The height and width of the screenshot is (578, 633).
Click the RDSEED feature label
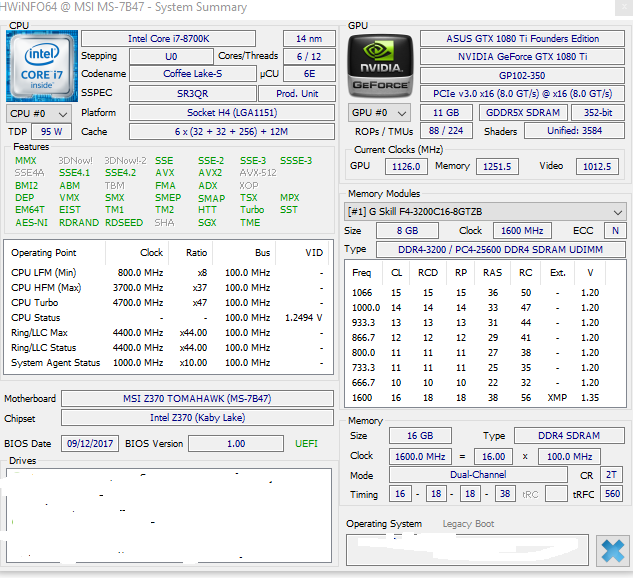pyautogui.click(x=124, y=223)
